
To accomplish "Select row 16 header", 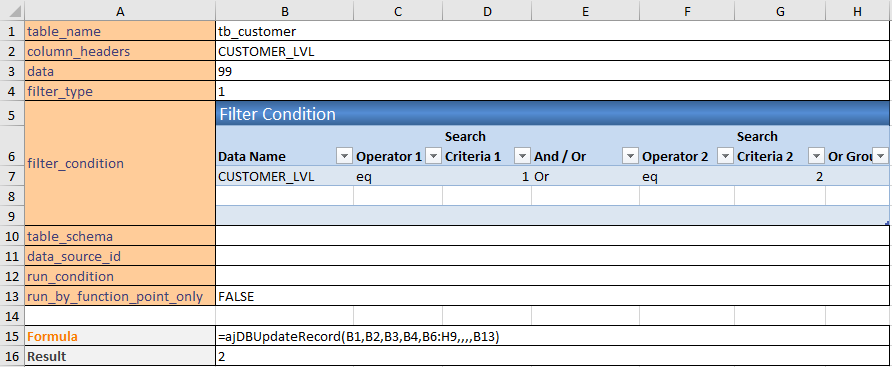I will point(12,357).
